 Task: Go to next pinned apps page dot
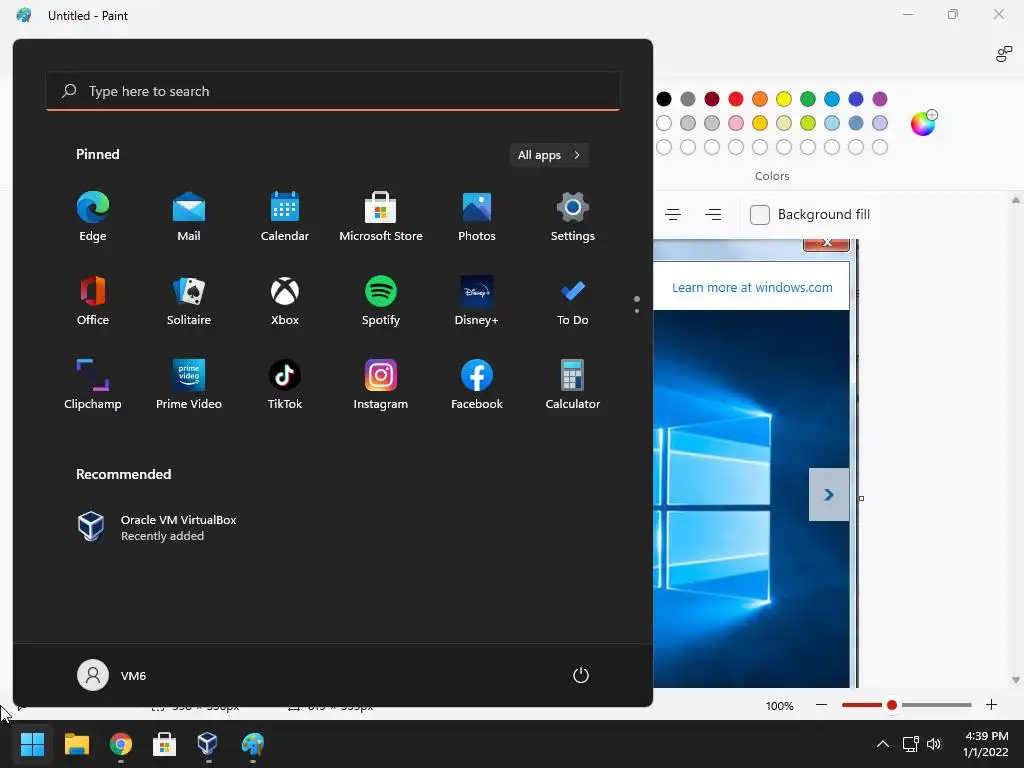point(637,311)
